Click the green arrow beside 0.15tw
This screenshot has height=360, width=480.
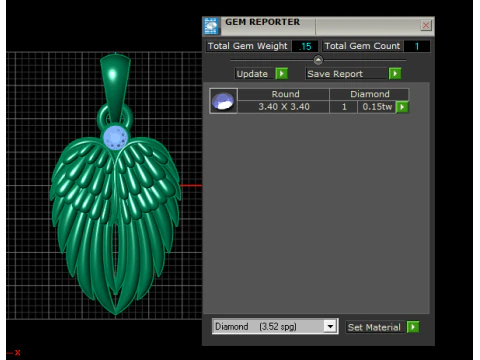pos(402,107)
